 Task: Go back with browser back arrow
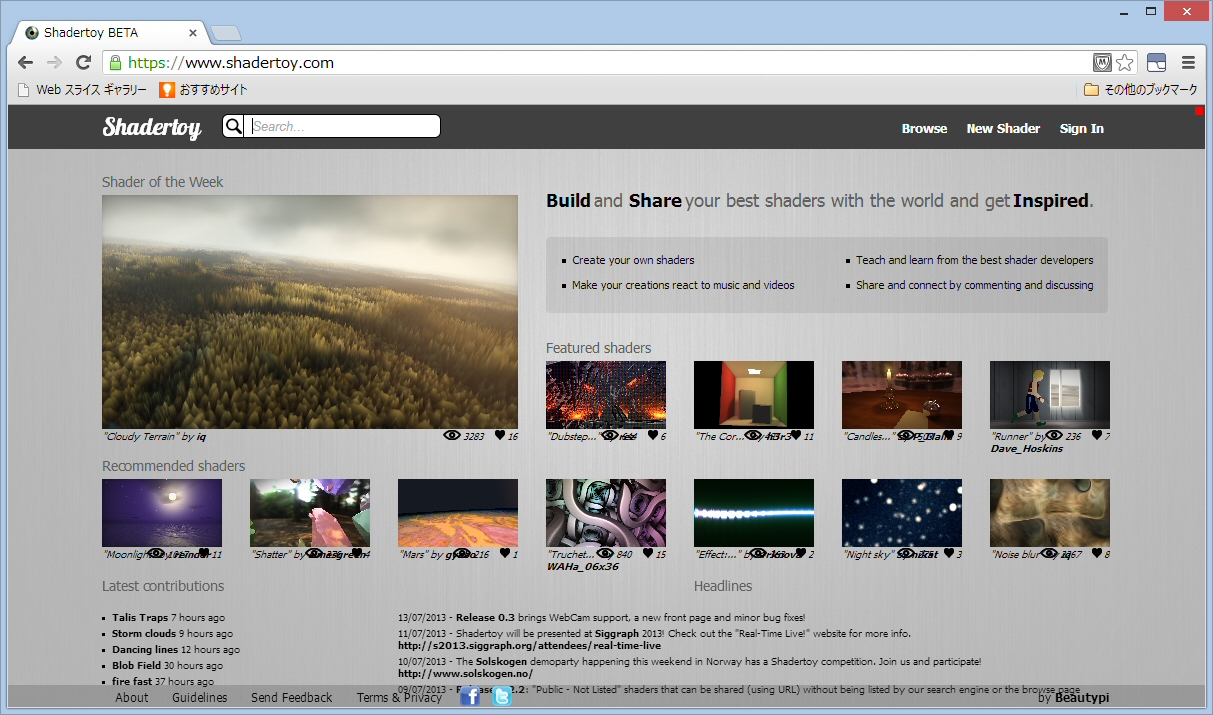[x=26, y=62]
